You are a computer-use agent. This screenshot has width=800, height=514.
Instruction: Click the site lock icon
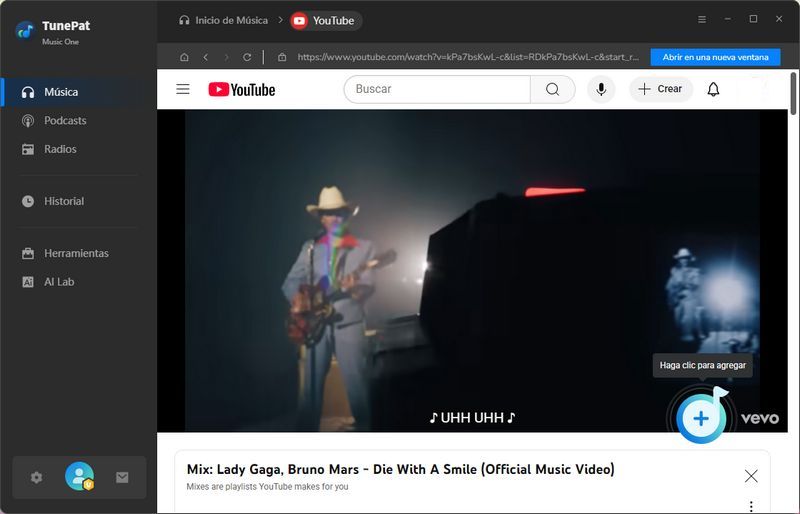[282, 57]
